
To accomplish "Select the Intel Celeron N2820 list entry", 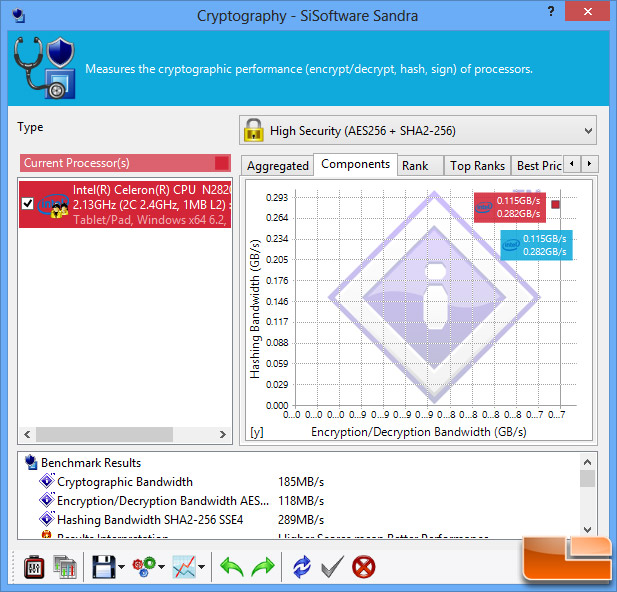I will pos(125,205).
